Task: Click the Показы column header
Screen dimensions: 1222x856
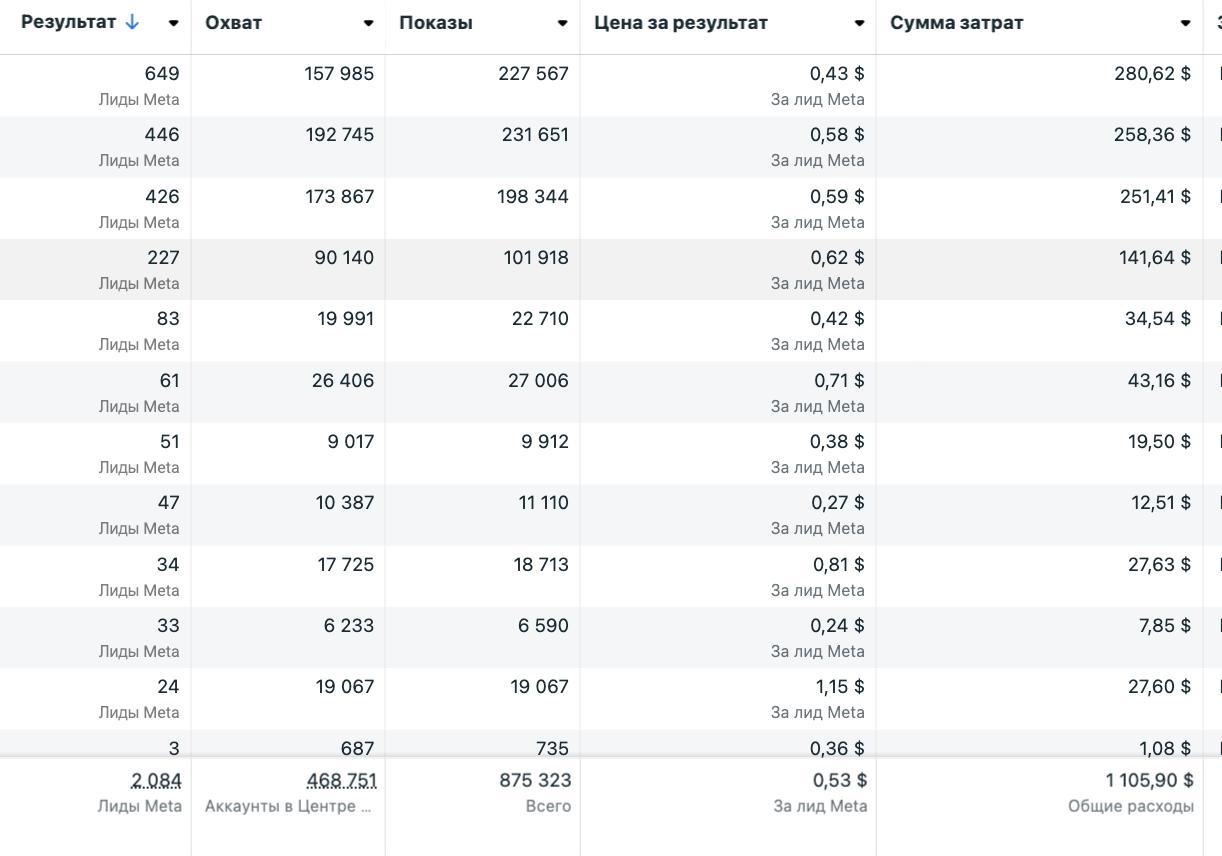Action: coord(436,23)
